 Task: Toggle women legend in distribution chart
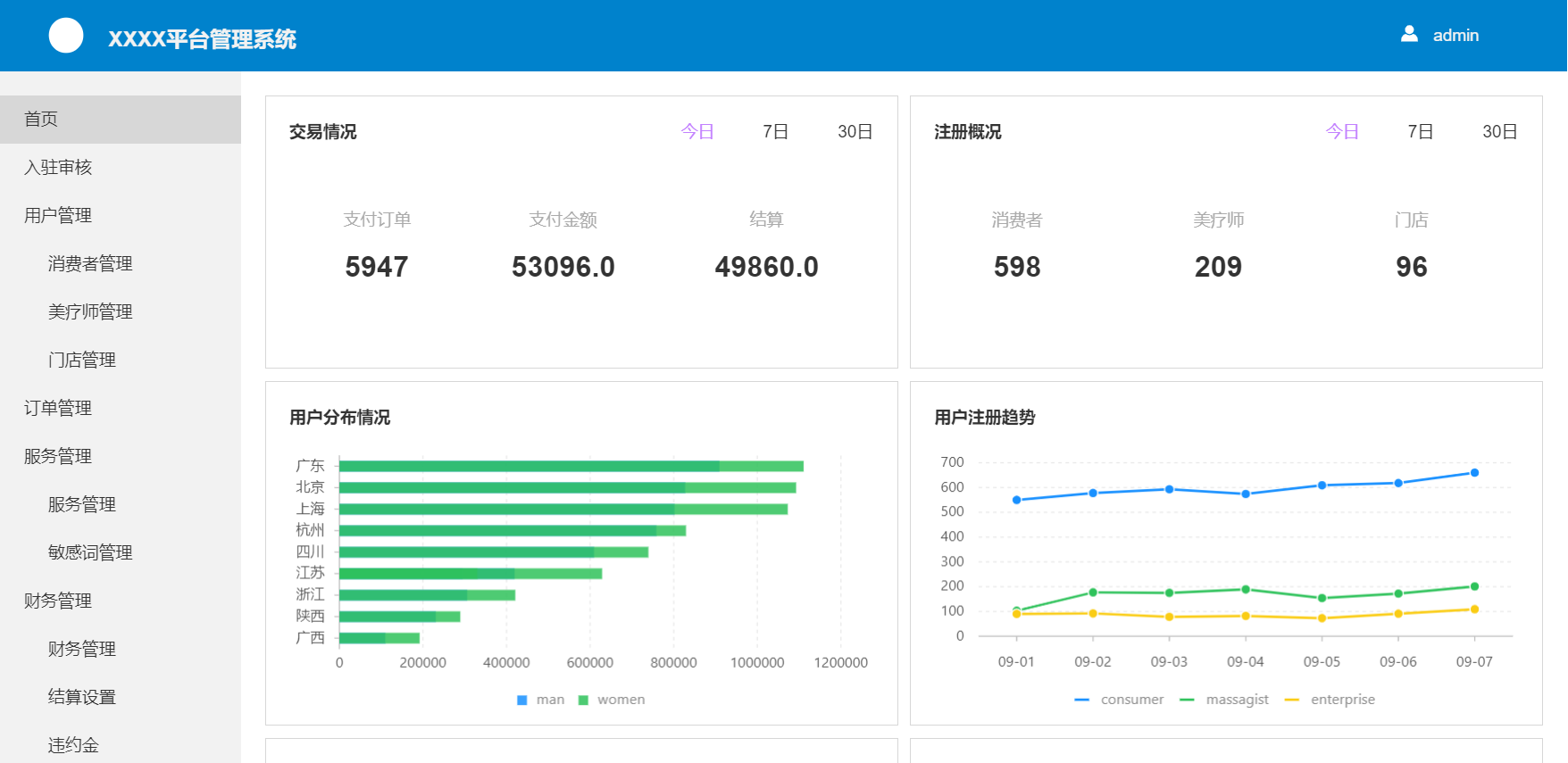coord(612,700)
